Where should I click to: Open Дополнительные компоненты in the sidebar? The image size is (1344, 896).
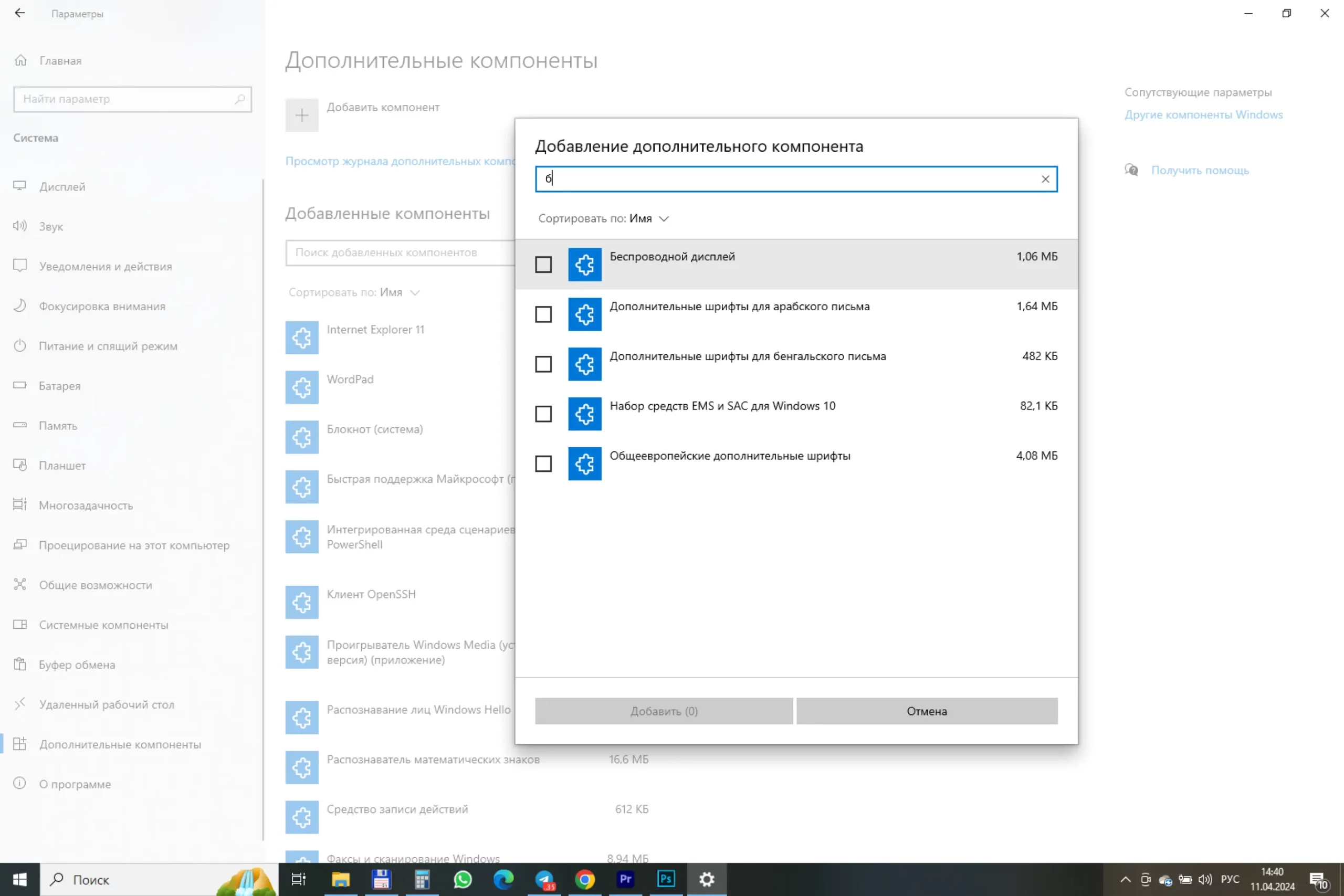pyautogui.click(x=120, y=744)
